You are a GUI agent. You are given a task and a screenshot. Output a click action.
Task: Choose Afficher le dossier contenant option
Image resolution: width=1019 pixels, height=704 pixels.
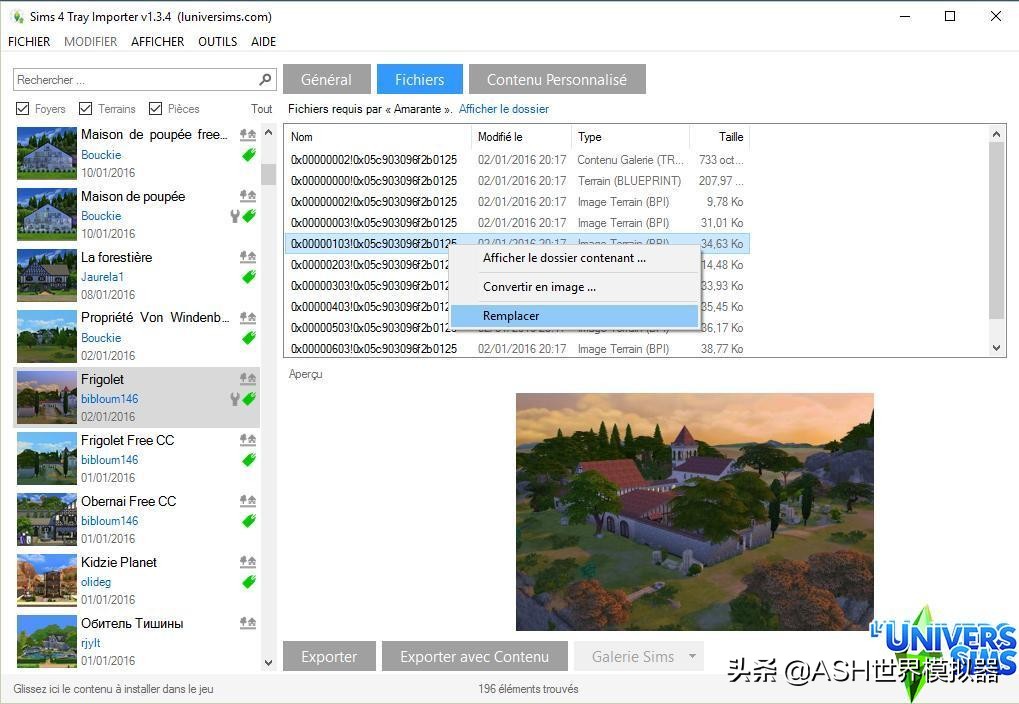pyautogui.click(x=574, y=258)
